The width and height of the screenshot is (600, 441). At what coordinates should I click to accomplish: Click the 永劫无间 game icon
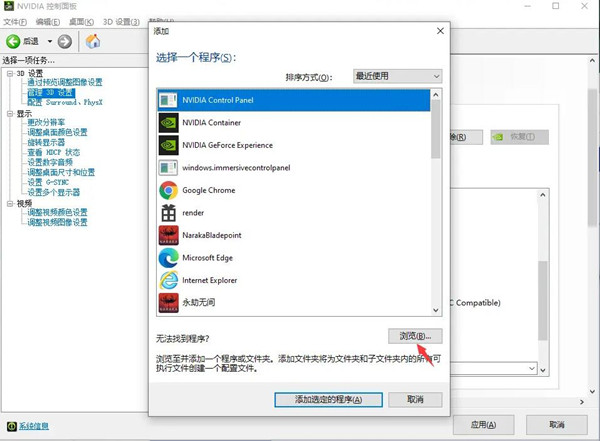coord(168,303)
